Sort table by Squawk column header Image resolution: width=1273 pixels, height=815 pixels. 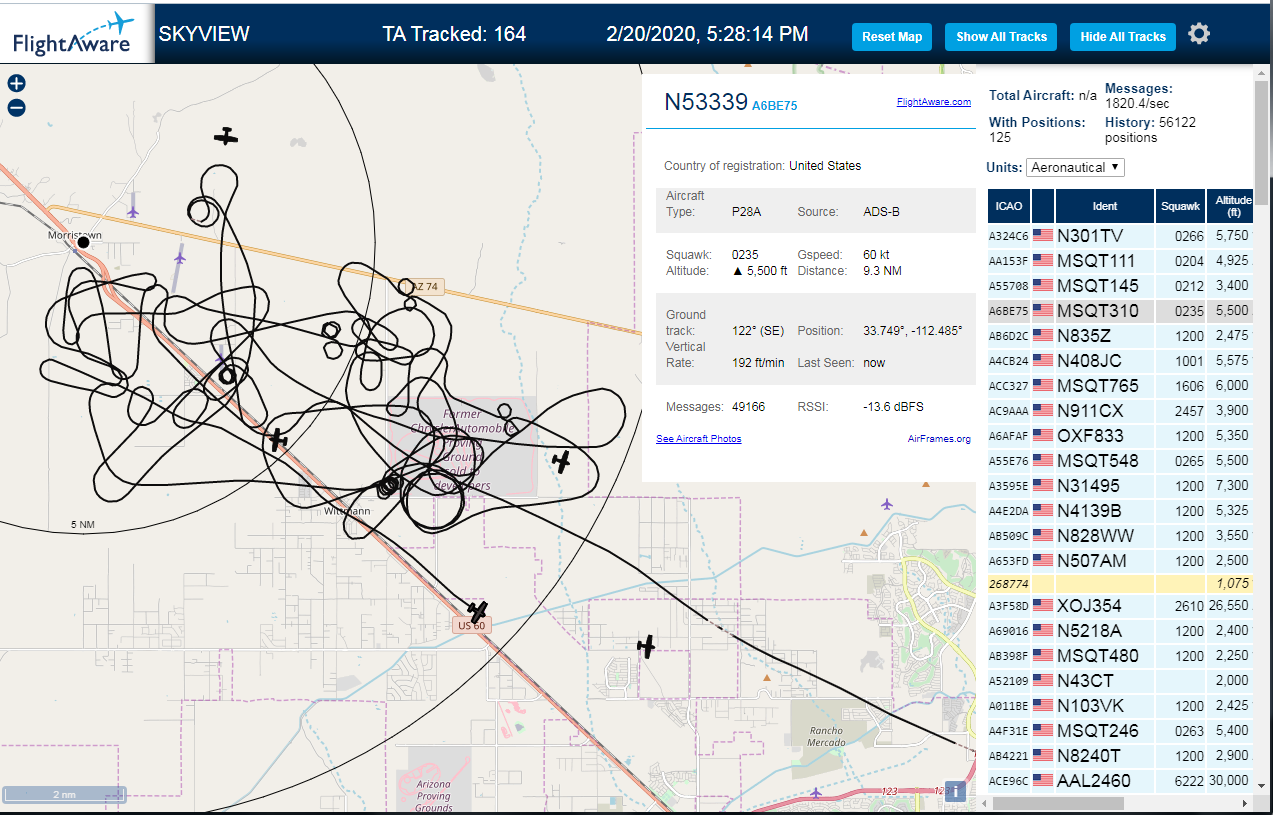(1180, 206)
